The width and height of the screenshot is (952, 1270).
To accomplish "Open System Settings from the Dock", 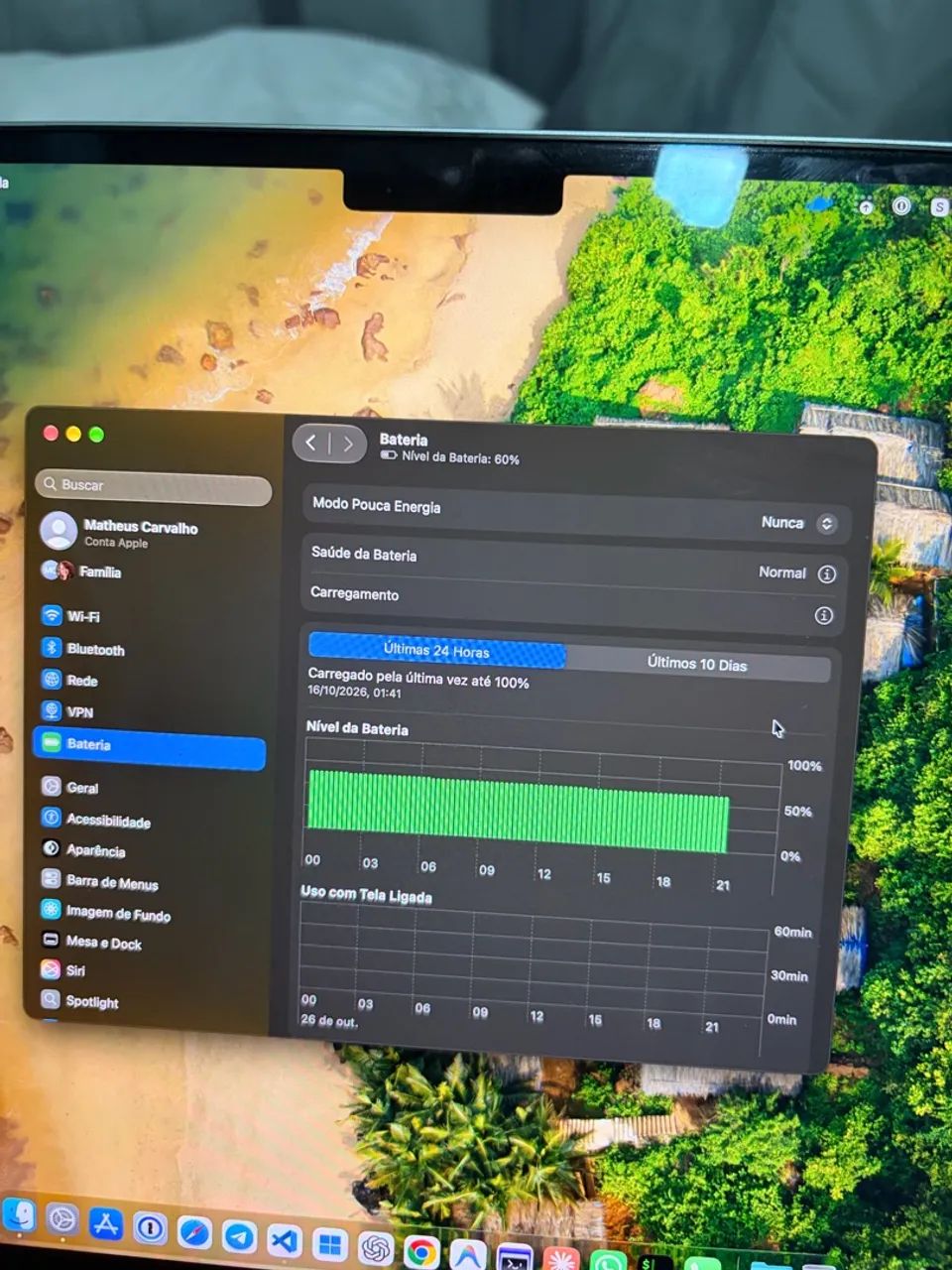I will 61,1219.
